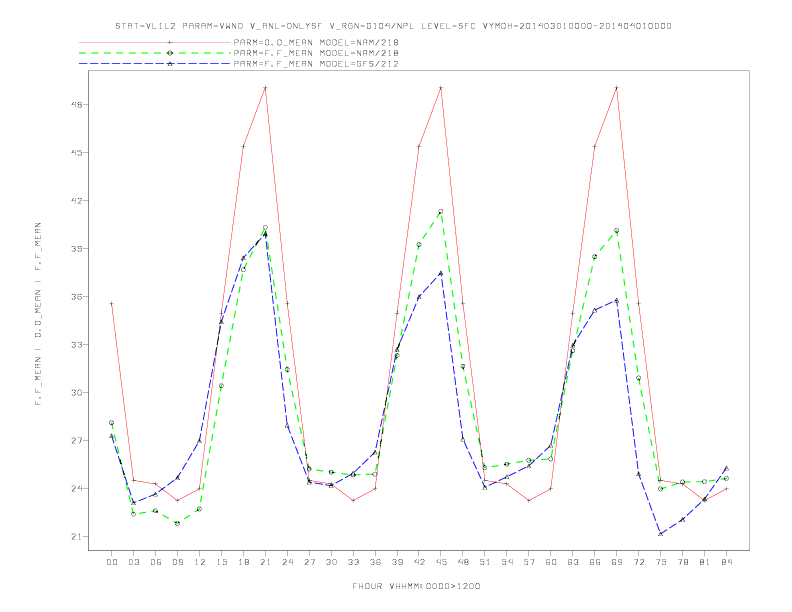The width and height of the screenshot is (792, 612).
Task: Click x-axis tick label 18
Action: coord(243,562)
